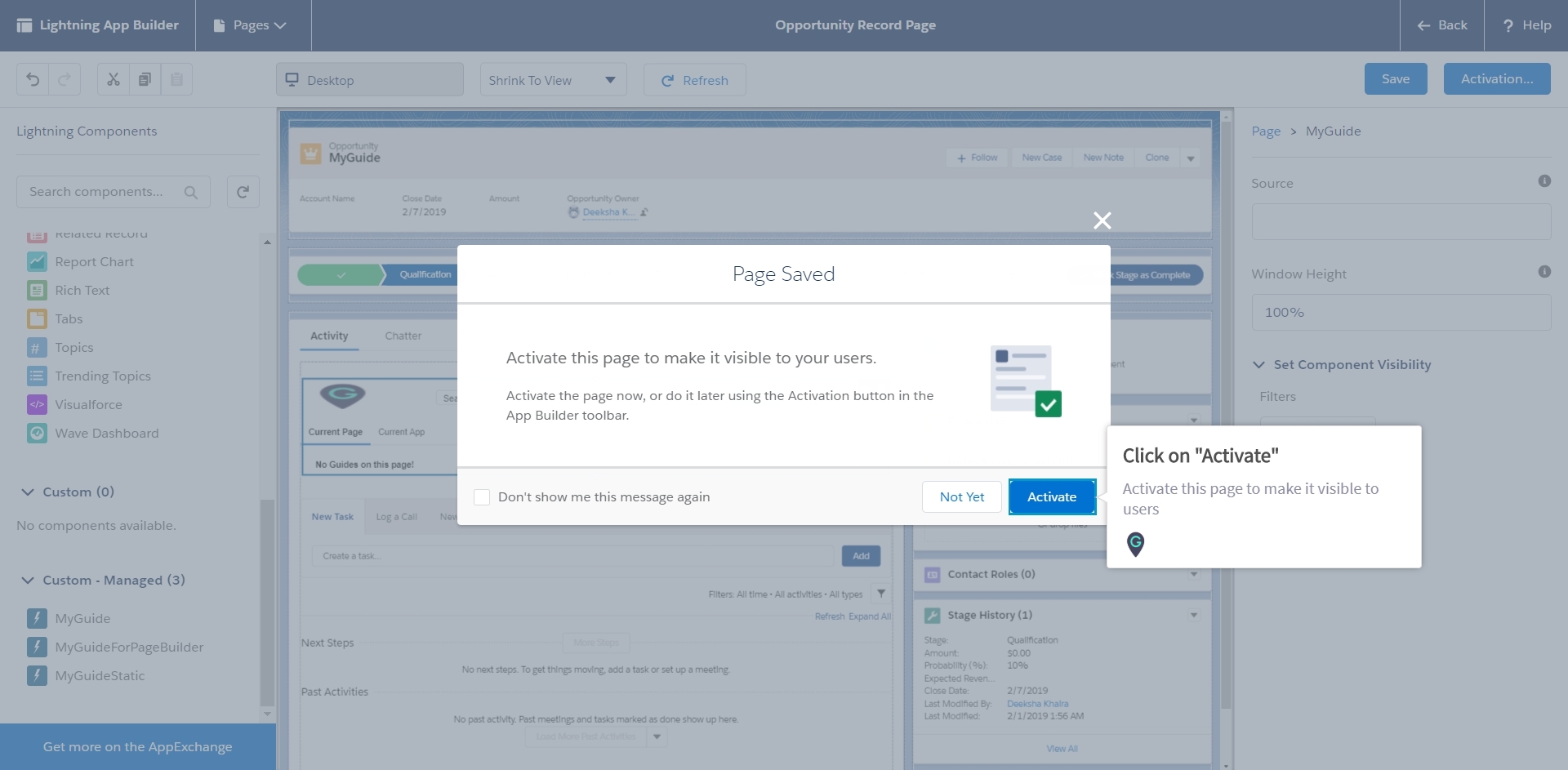The height and width of the screenshot is (770, 1568).
Task: Click the Page breadcrumb link
Action: [1266, 131]
